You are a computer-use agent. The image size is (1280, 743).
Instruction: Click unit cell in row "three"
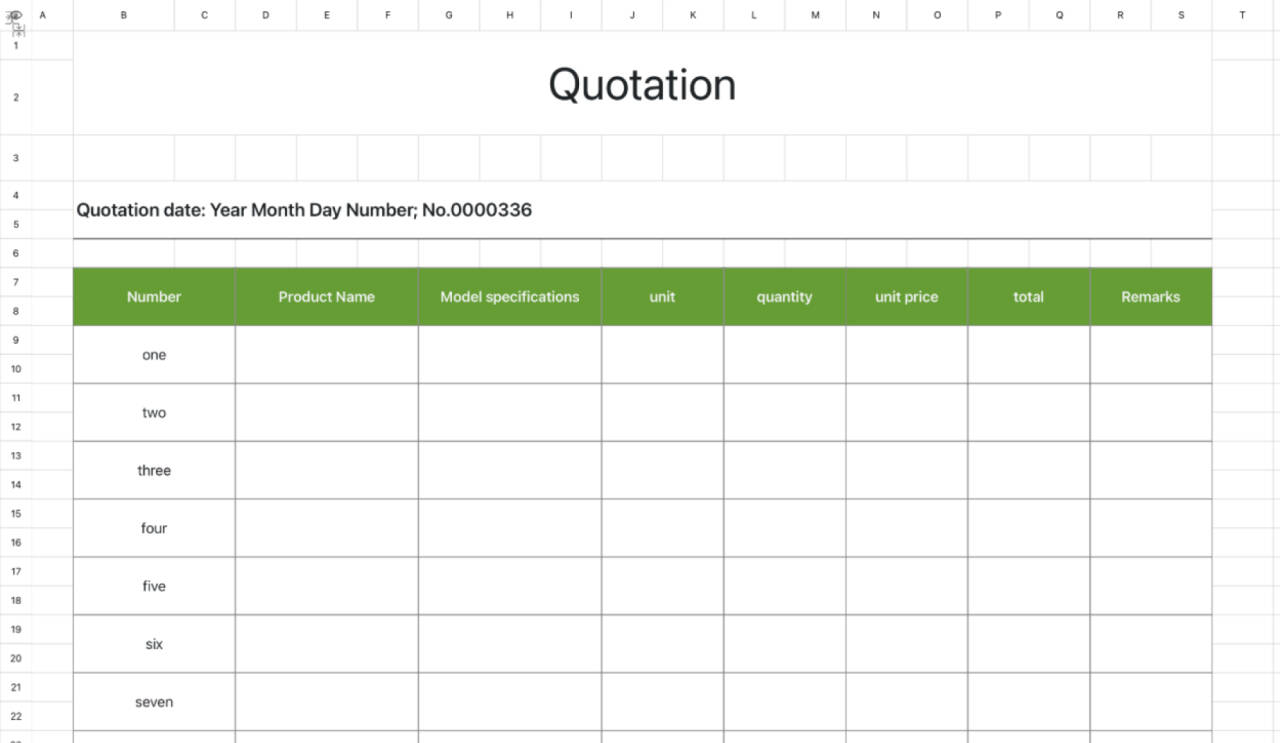(662, 471)
